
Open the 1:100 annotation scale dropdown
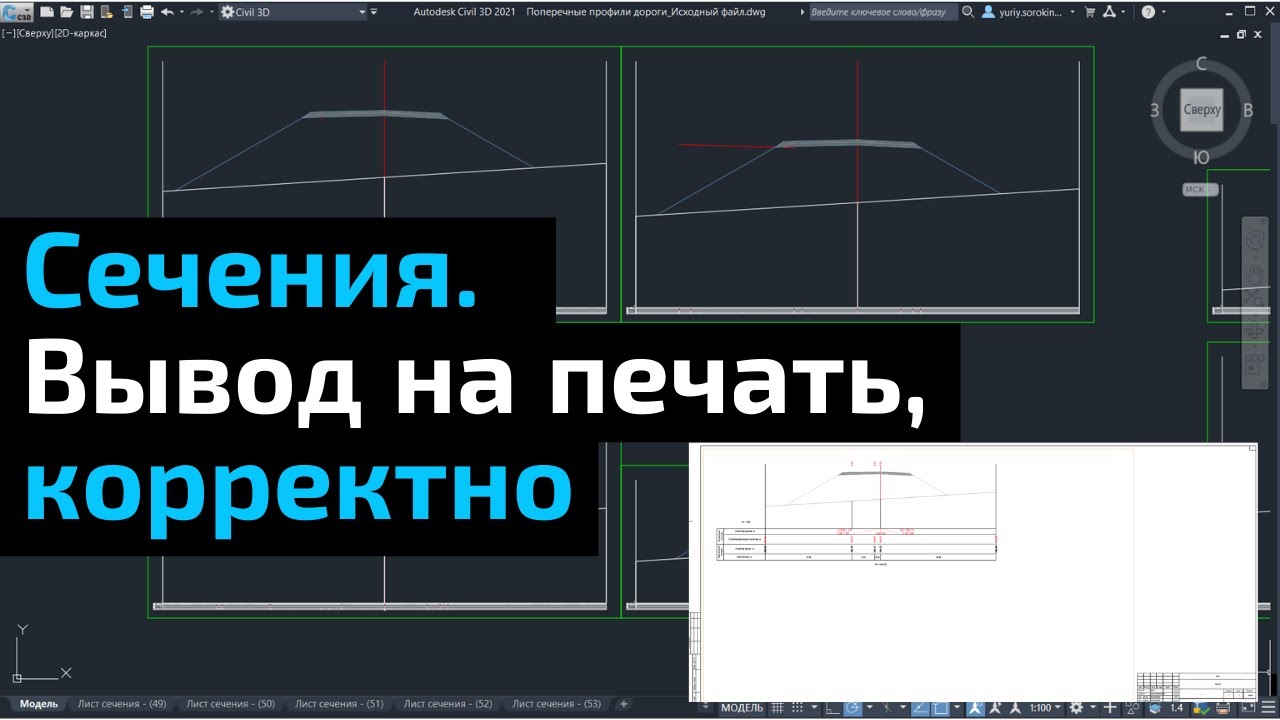(1045, 708)
